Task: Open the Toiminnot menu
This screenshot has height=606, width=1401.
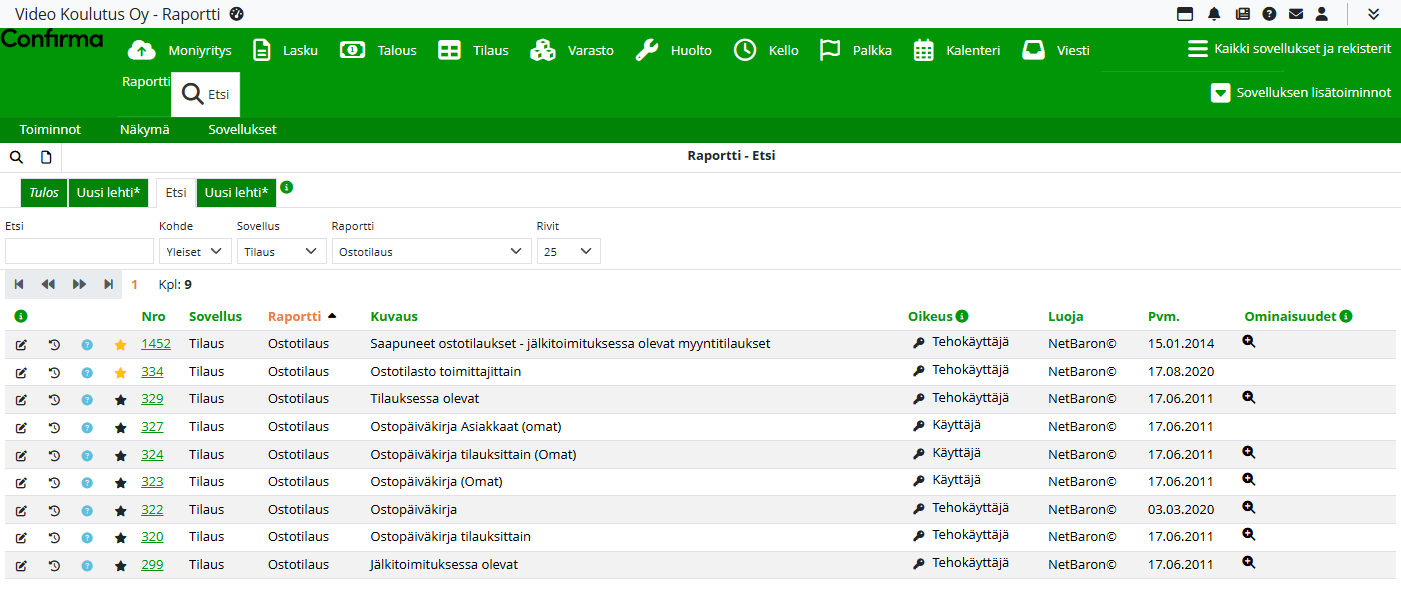Action: pyautogui.click(x=50, y=130)
